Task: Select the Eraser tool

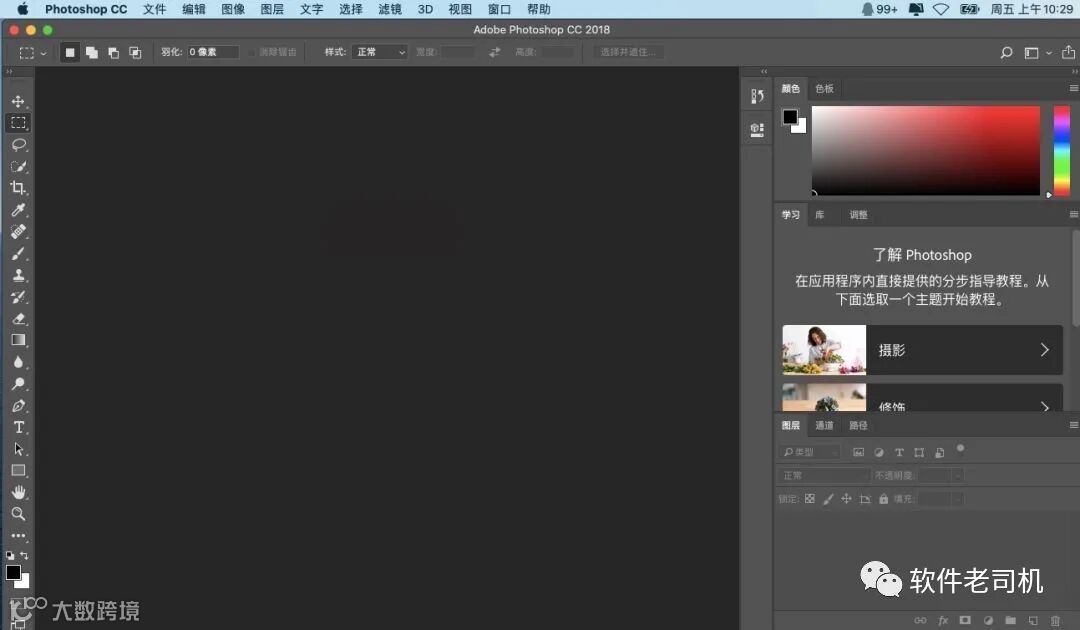Action: pyautogui.click(x=19, y=319)
